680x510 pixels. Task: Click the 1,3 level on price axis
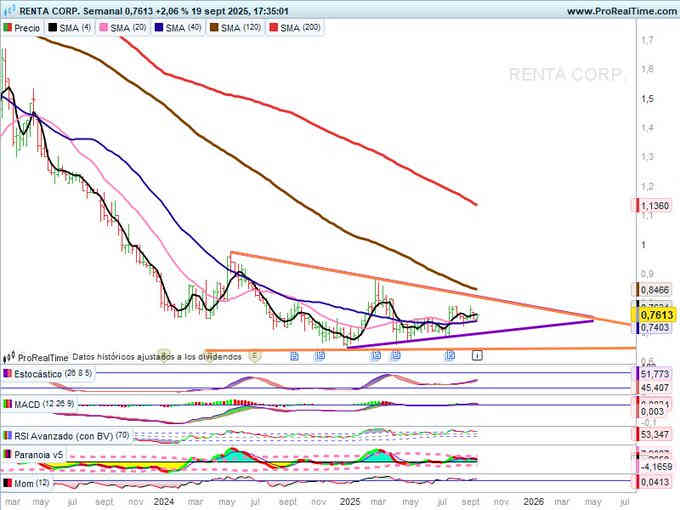[x=647, y=157]
